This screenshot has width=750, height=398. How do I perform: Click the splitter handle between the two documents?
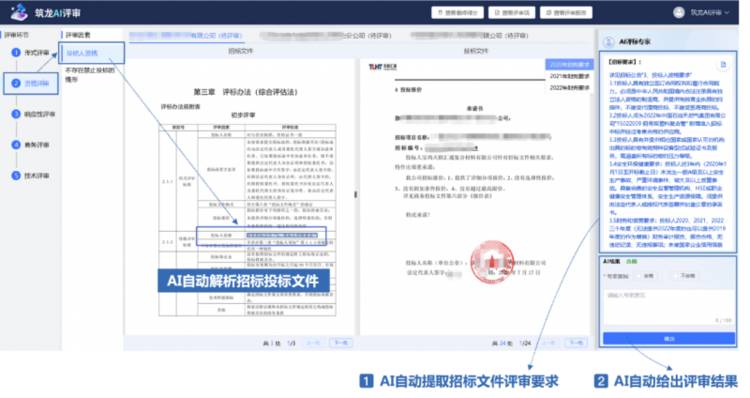[x=355, y=194]
